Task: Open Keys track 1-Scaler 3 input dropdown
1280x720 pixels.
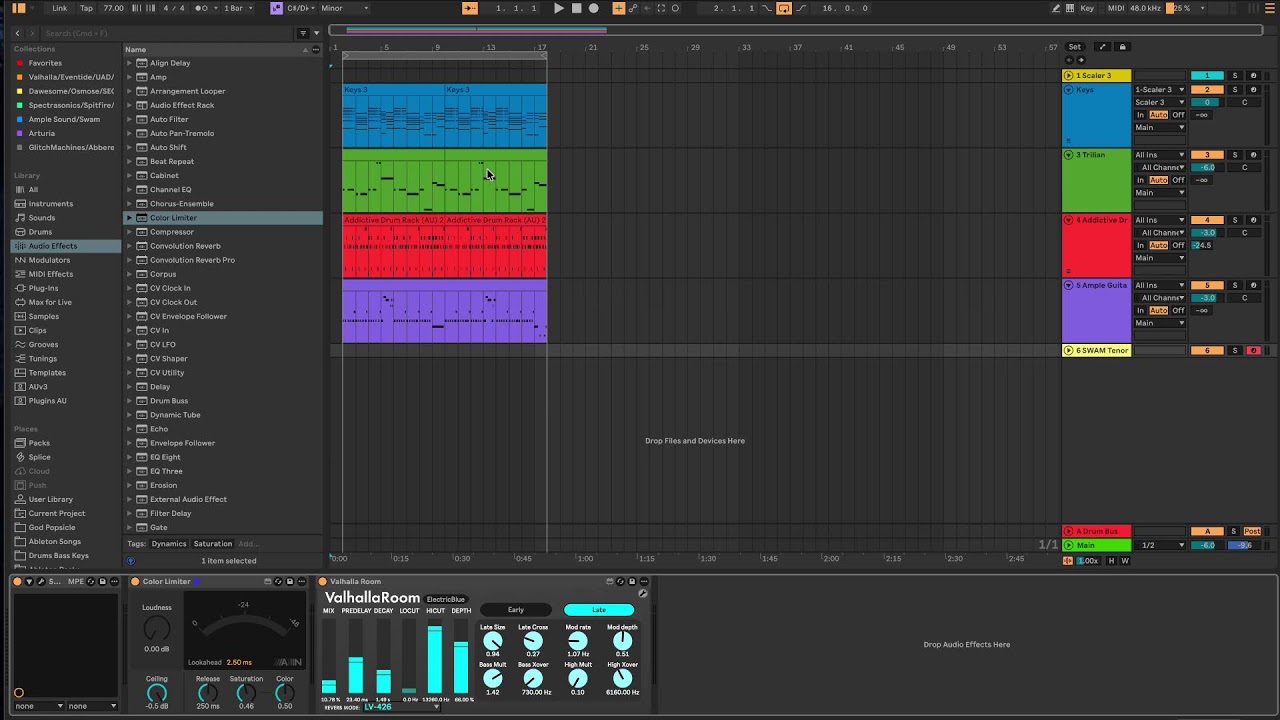Action: tap(1160, 90)
